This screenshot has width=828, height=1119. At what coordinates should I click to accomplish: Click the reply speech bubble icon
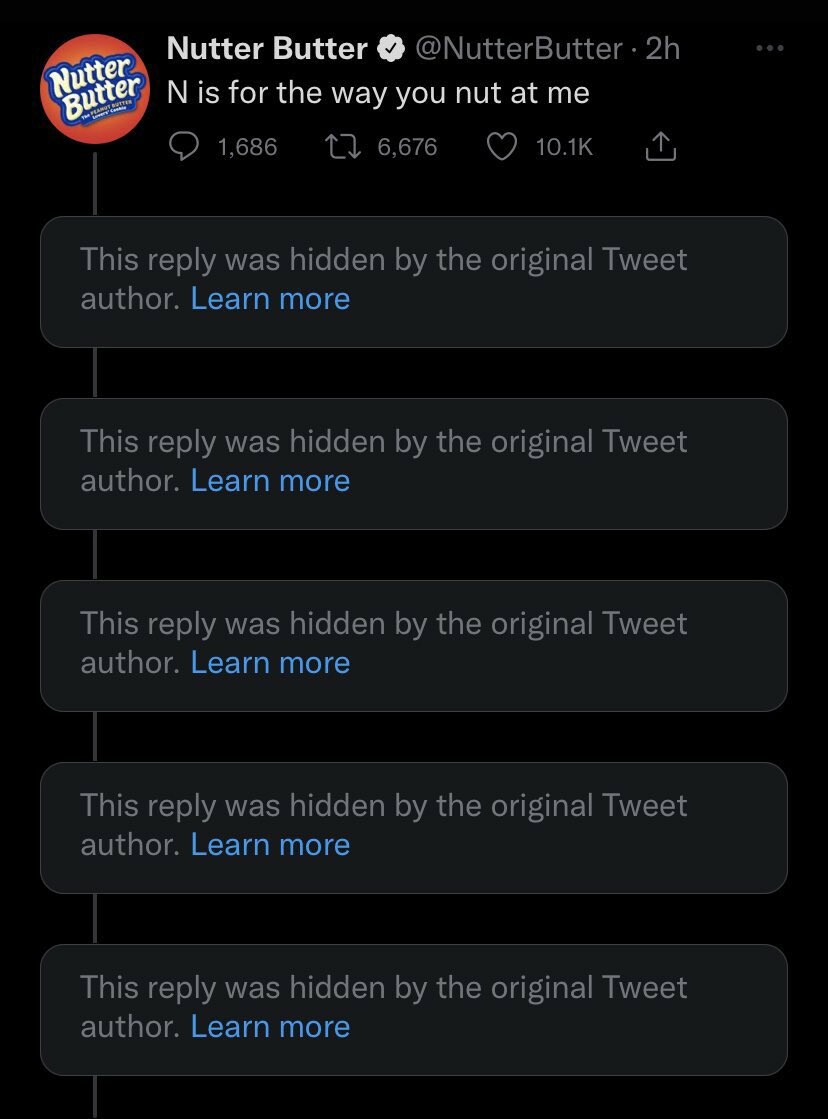pyautogui.click(x=184, y=146)
